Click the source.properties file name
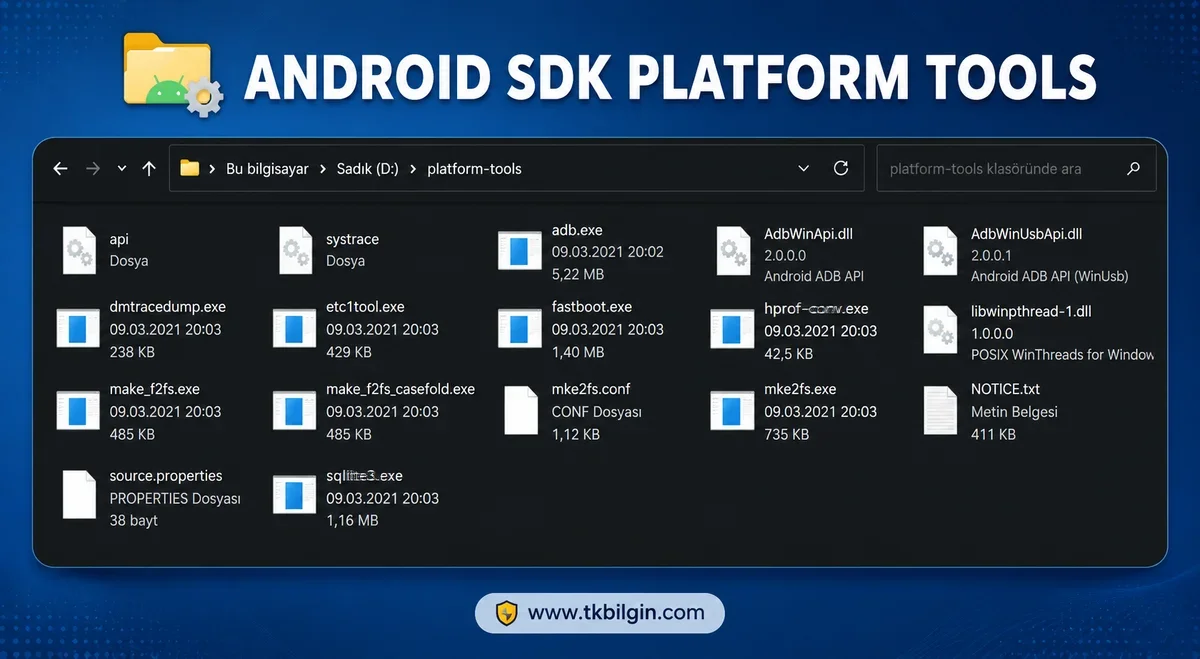This screenshot has width=1200, height=659. (166, 476)
